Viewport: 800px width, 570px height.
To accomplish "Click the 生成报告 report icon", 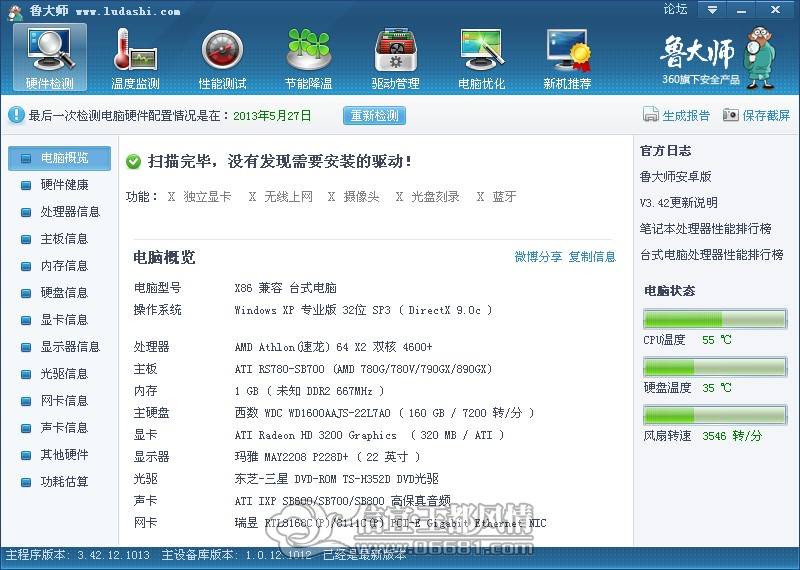I will tap(651, 115).
